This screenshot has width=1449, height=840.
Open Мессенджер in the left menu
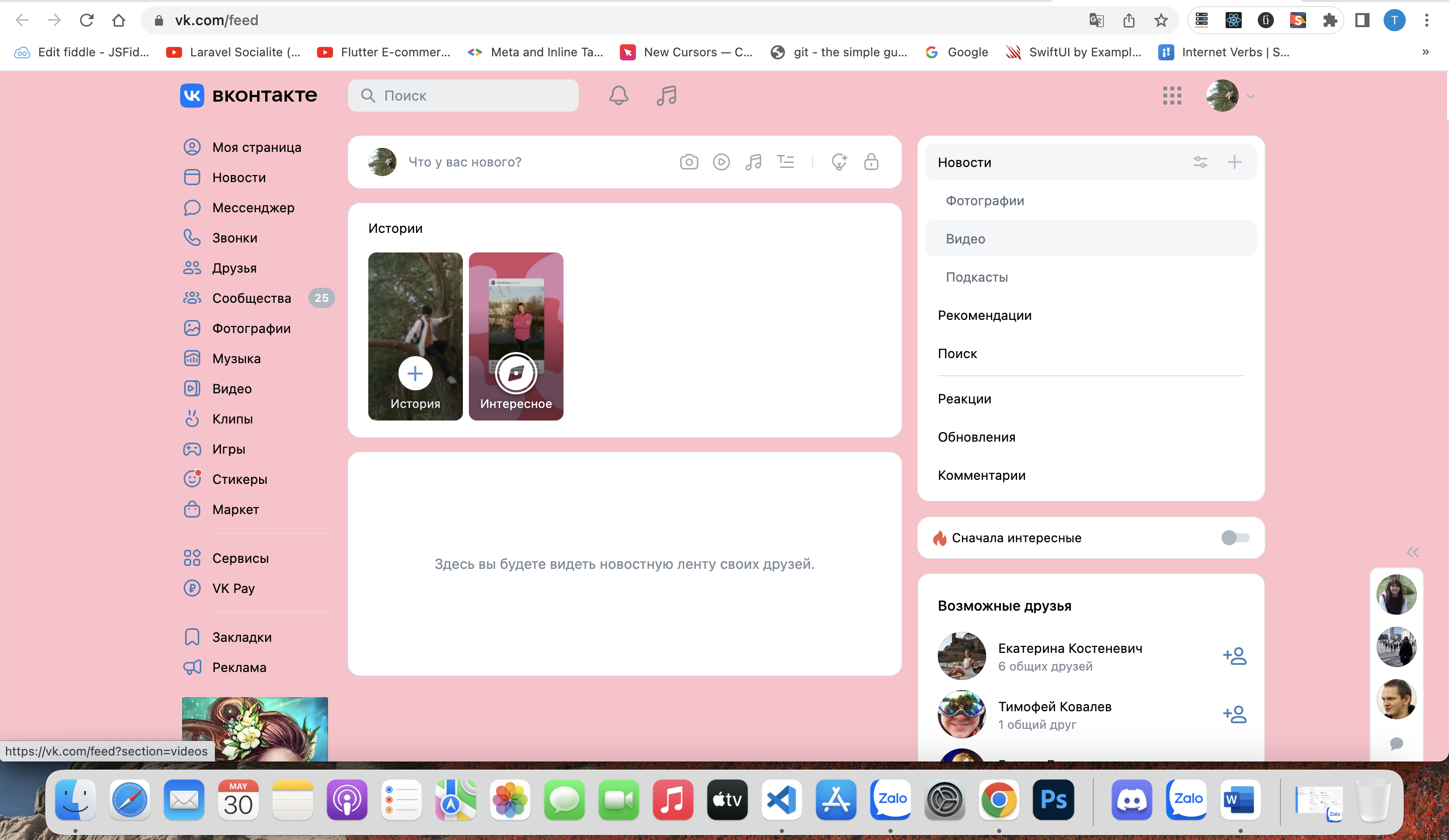[x=253, y=208]
